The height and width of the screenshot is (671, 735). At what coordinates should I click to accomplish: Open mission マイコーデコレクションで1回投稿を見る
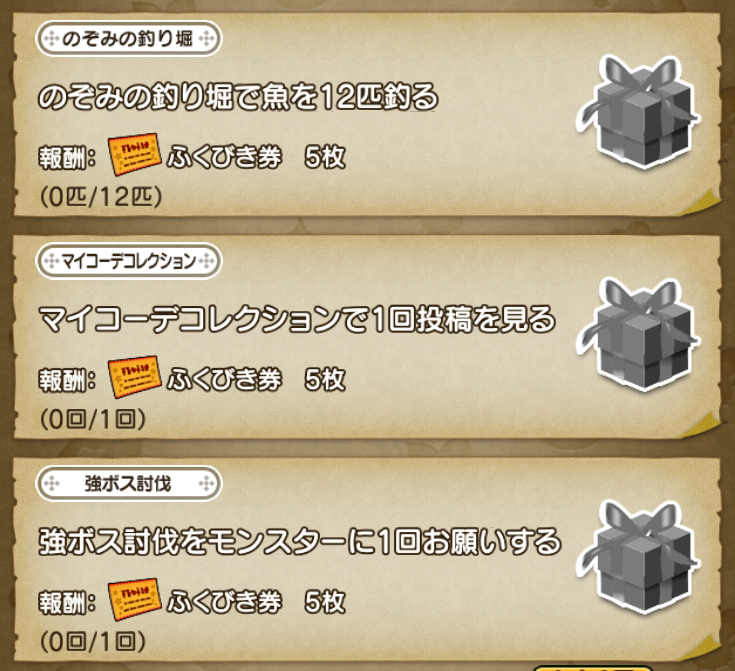pyautogui.click(x=297, y=319)
